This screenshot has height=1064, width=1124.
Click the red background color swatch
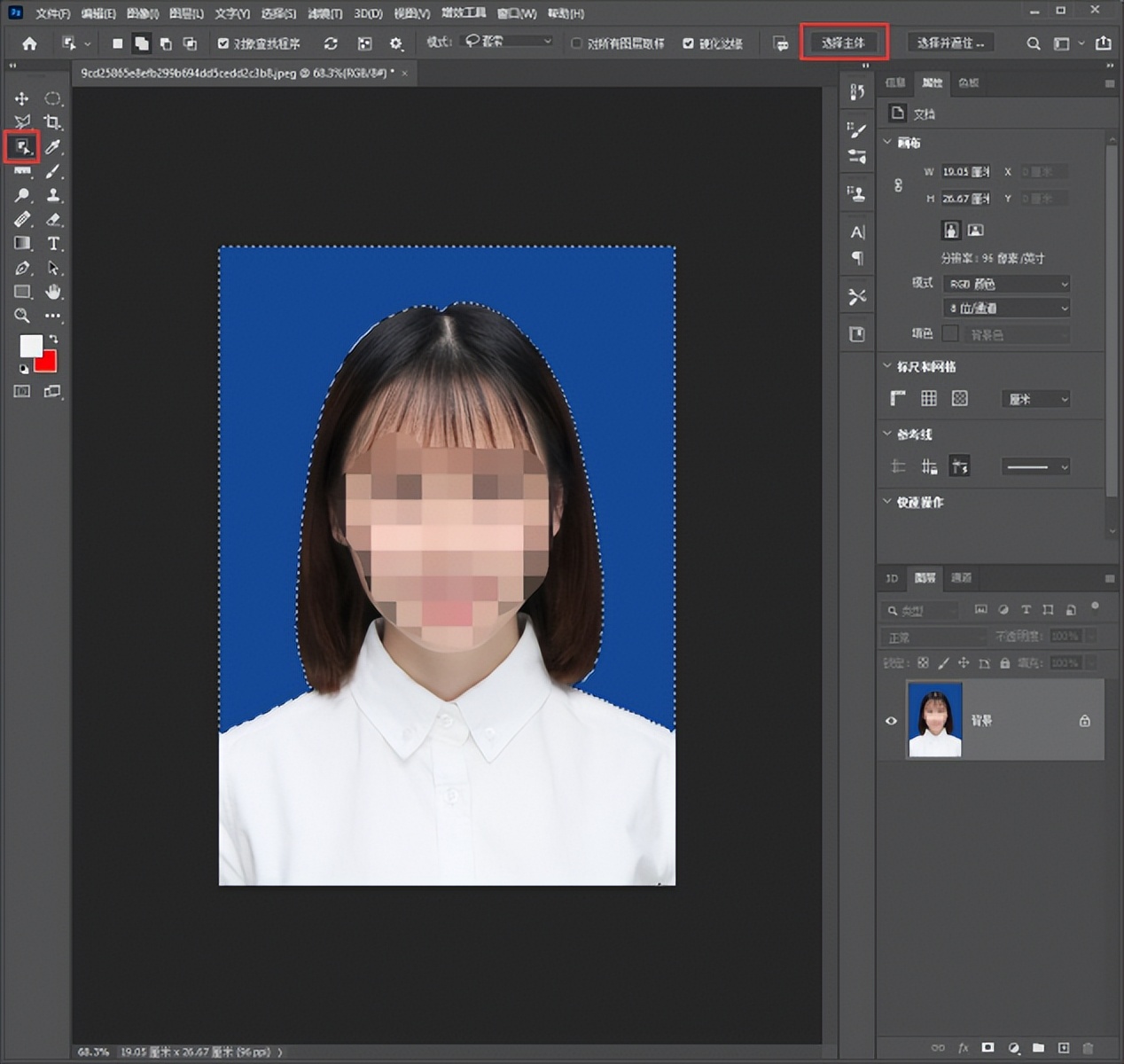coord(47,362)
